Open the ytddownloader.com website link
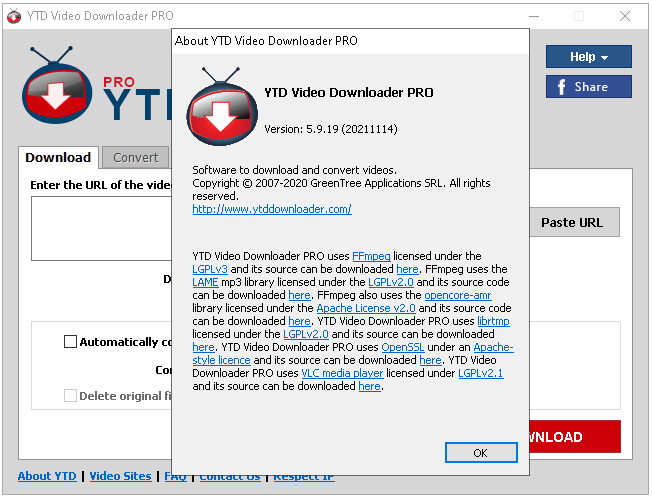 (x=272, y=209)
